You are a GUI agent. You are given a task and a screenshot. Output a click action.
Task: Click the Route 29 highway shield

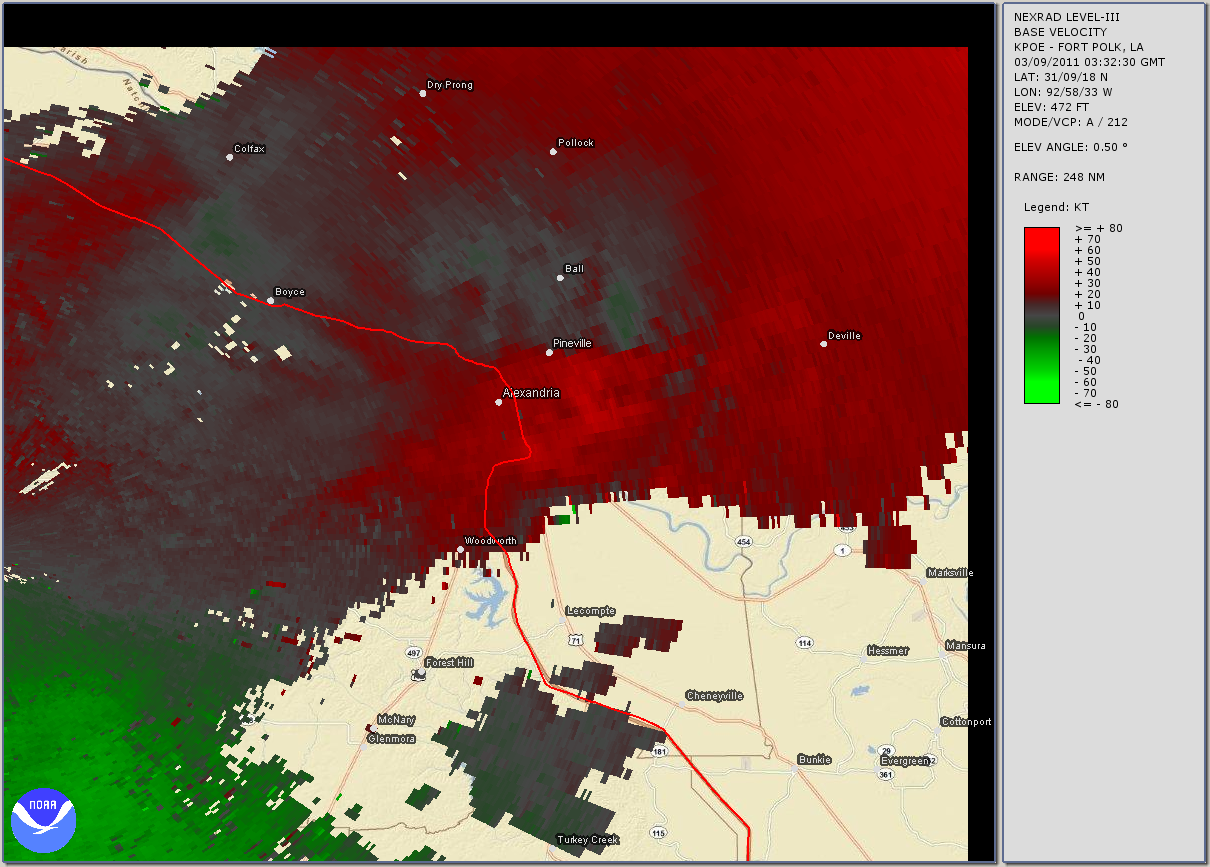click(x=887, y=750)
